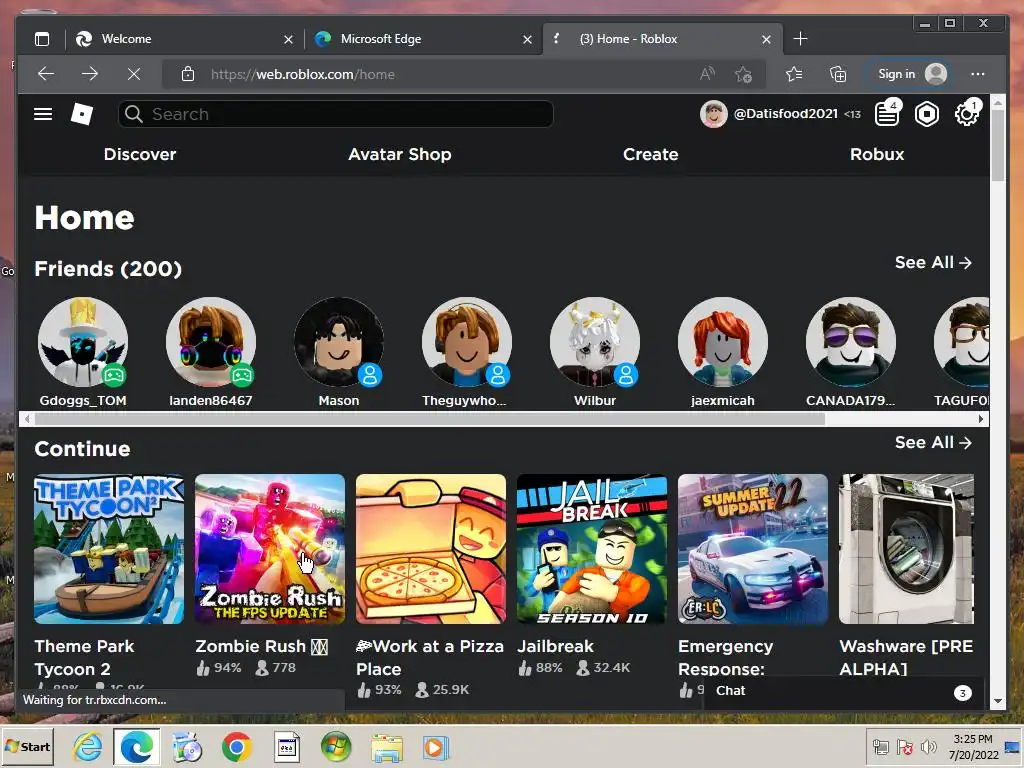Click Sign in on the Edge toolbar
1024x768 pixels.
pos(908,74)
